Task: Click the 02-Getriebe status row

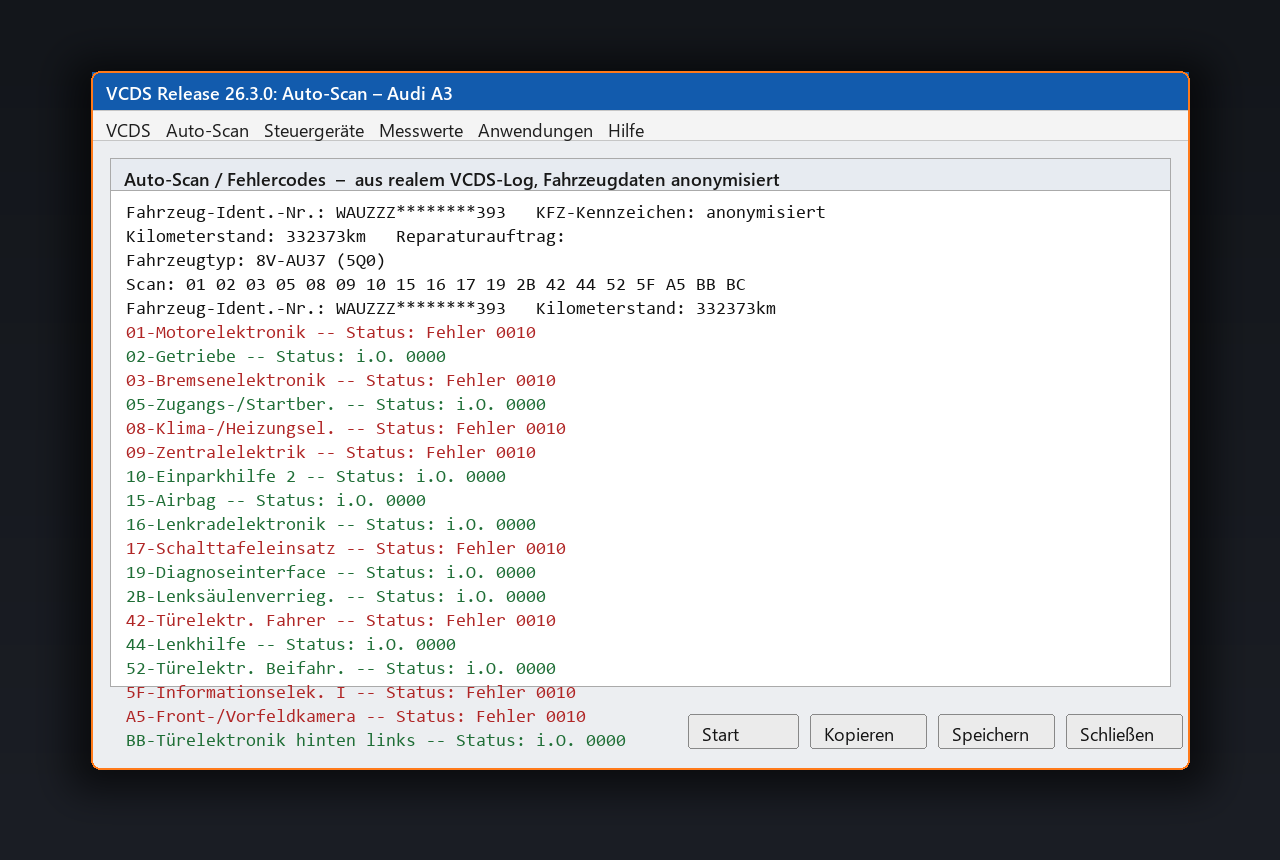Action: [x=286, y=356]
